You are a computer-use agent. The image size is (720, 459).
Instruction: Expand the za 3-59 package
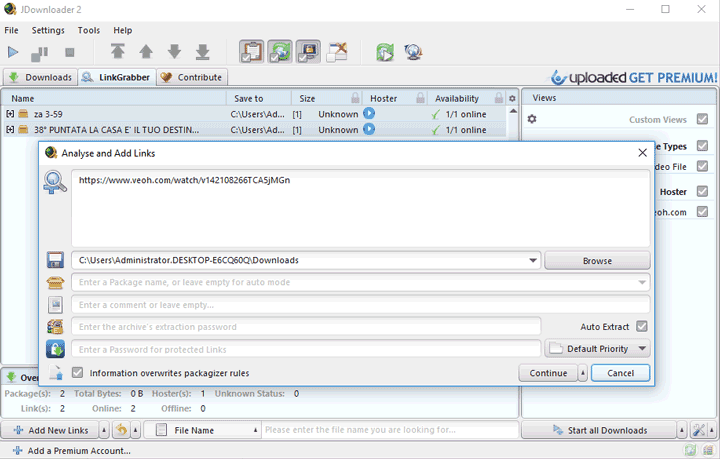click(10, 114)
